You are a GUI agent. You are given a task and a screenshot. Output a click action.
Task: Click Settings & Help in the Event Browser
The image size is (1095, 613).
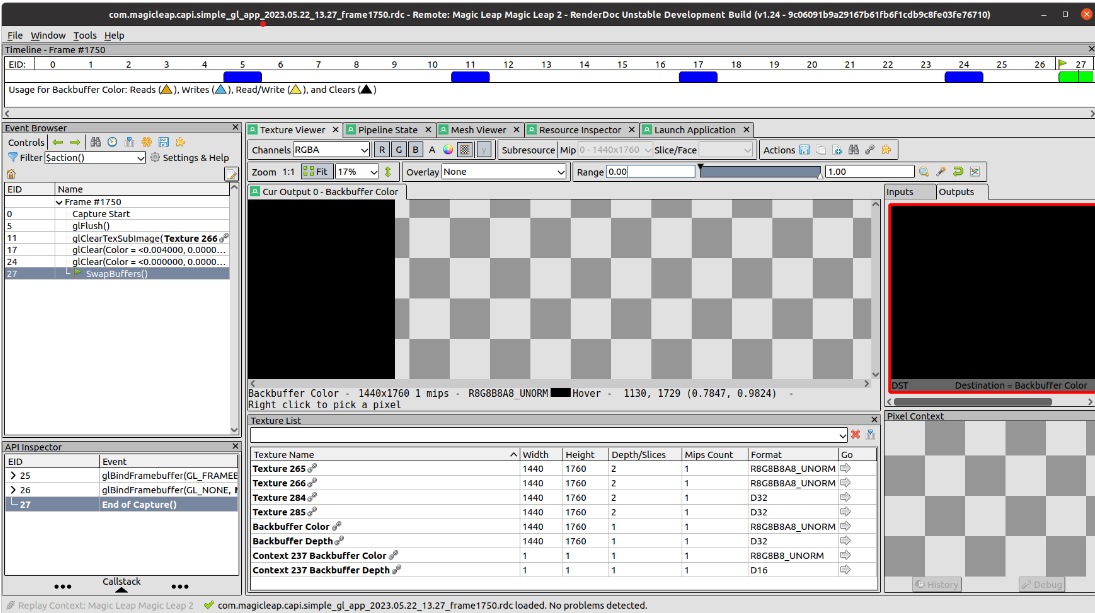tap(195, 157)
